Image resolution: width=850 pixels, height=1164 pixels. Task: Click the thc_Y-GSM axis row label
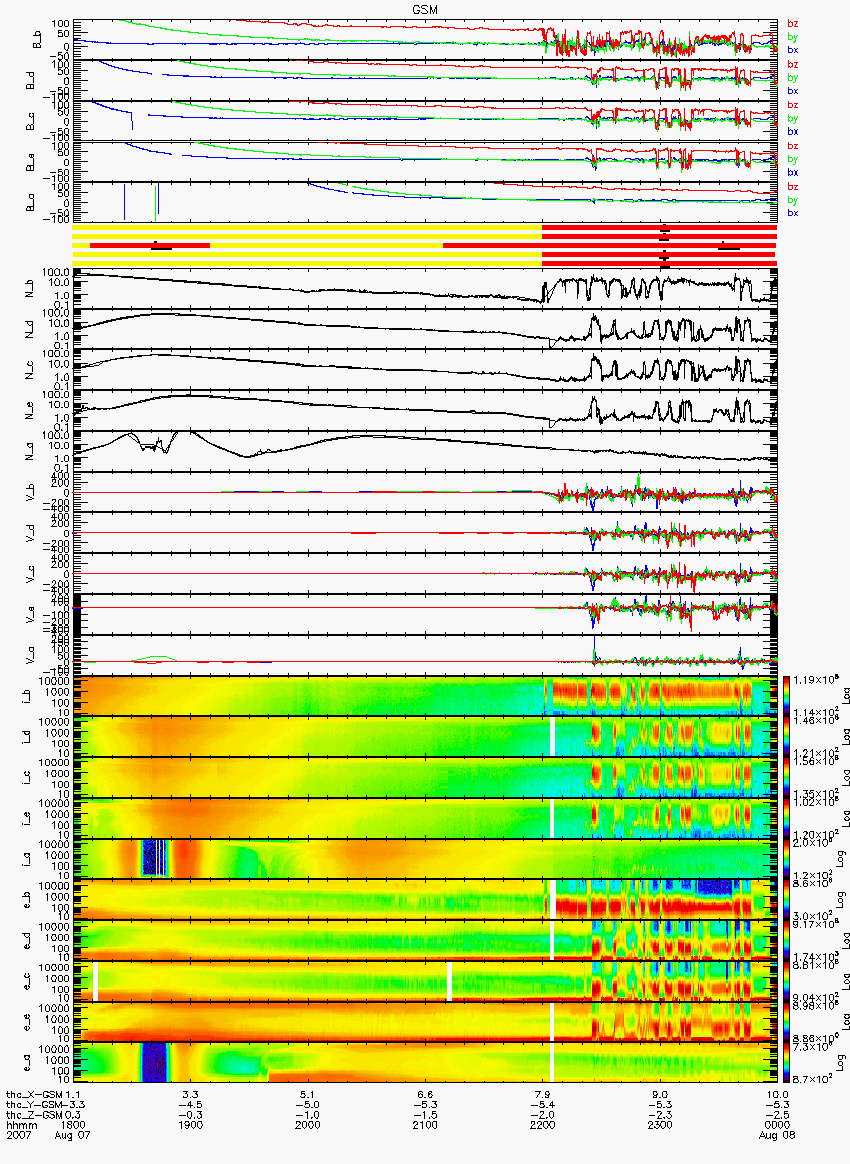(x=35, y=1105)
